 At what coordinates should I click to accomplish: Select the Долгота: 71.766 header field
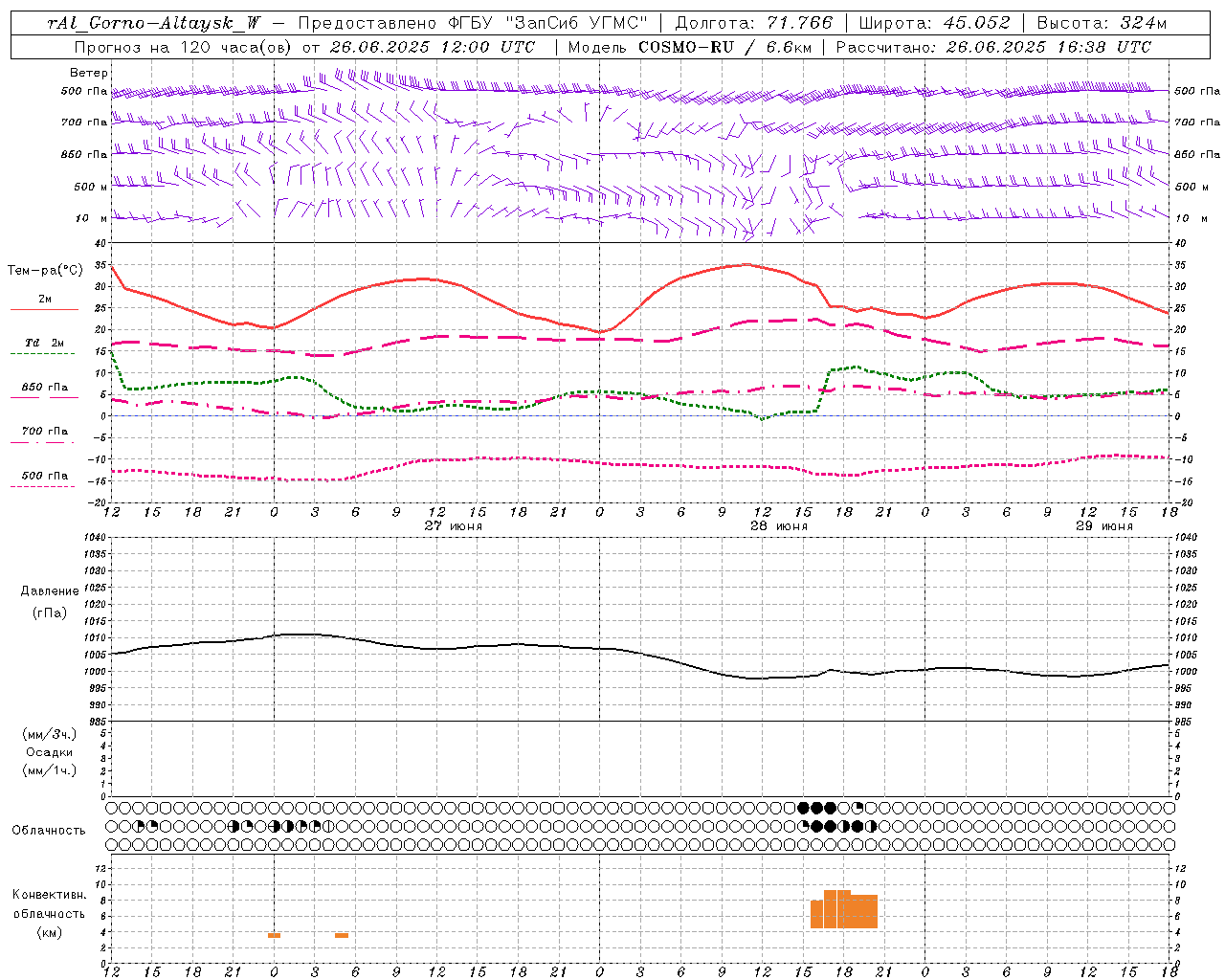click(x=754, y=23)
